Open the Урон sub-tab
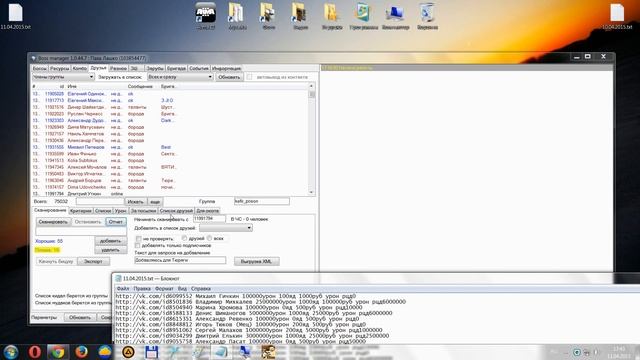 120,211
